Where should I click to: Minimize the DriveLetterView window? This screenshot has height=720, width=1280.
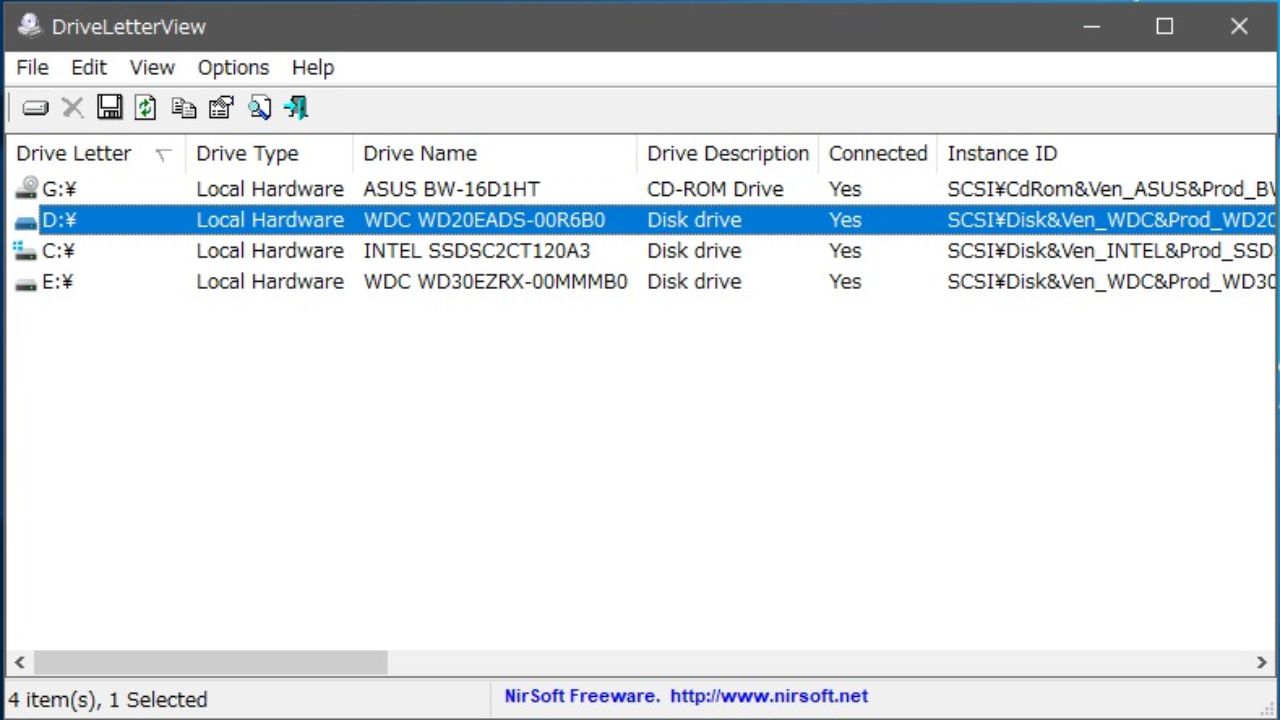coord(1091,26)
